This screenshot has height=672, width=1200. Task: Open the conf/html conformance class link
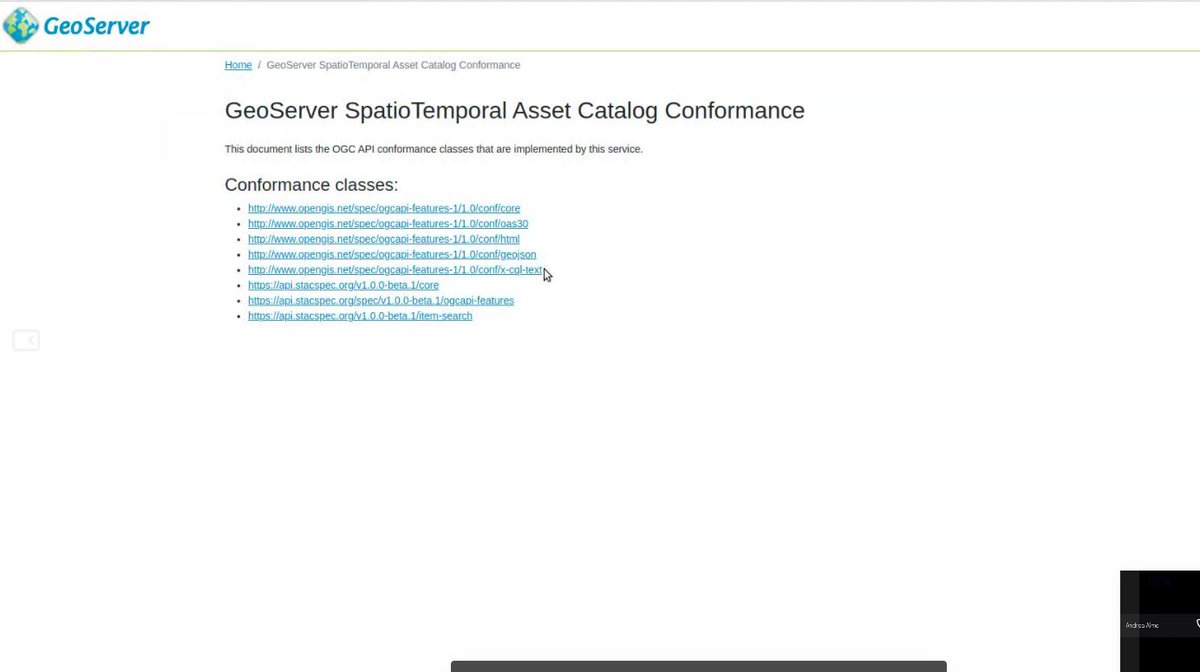[384, 238]
